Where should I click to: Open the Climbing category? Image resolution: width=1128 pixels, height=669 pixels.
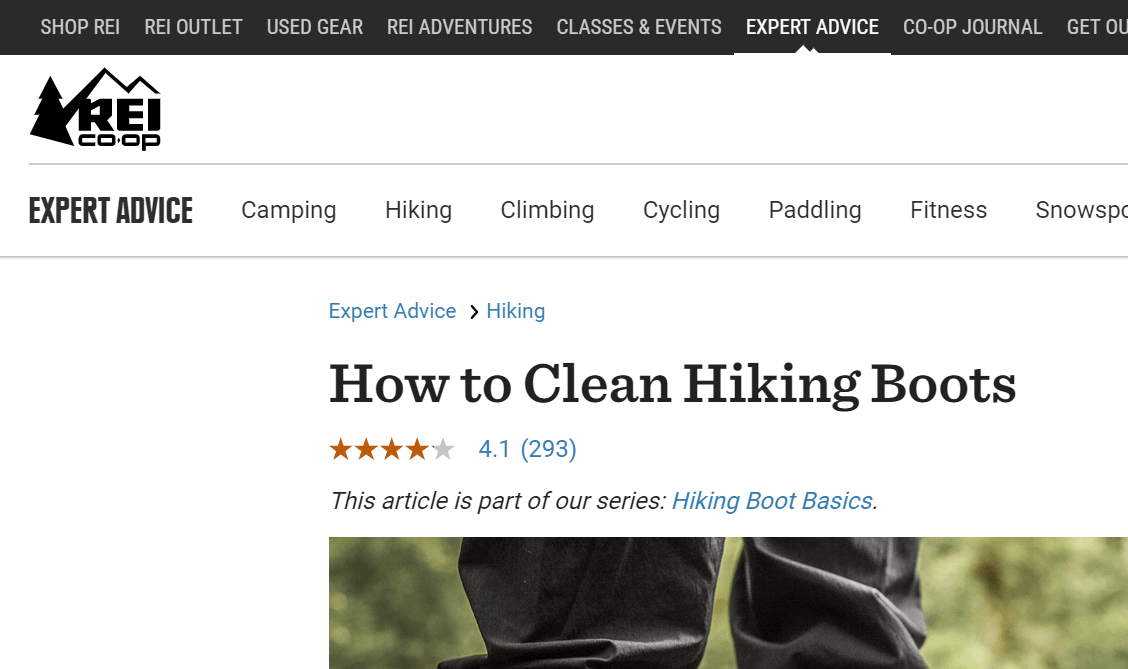click(x=547, y=210)
